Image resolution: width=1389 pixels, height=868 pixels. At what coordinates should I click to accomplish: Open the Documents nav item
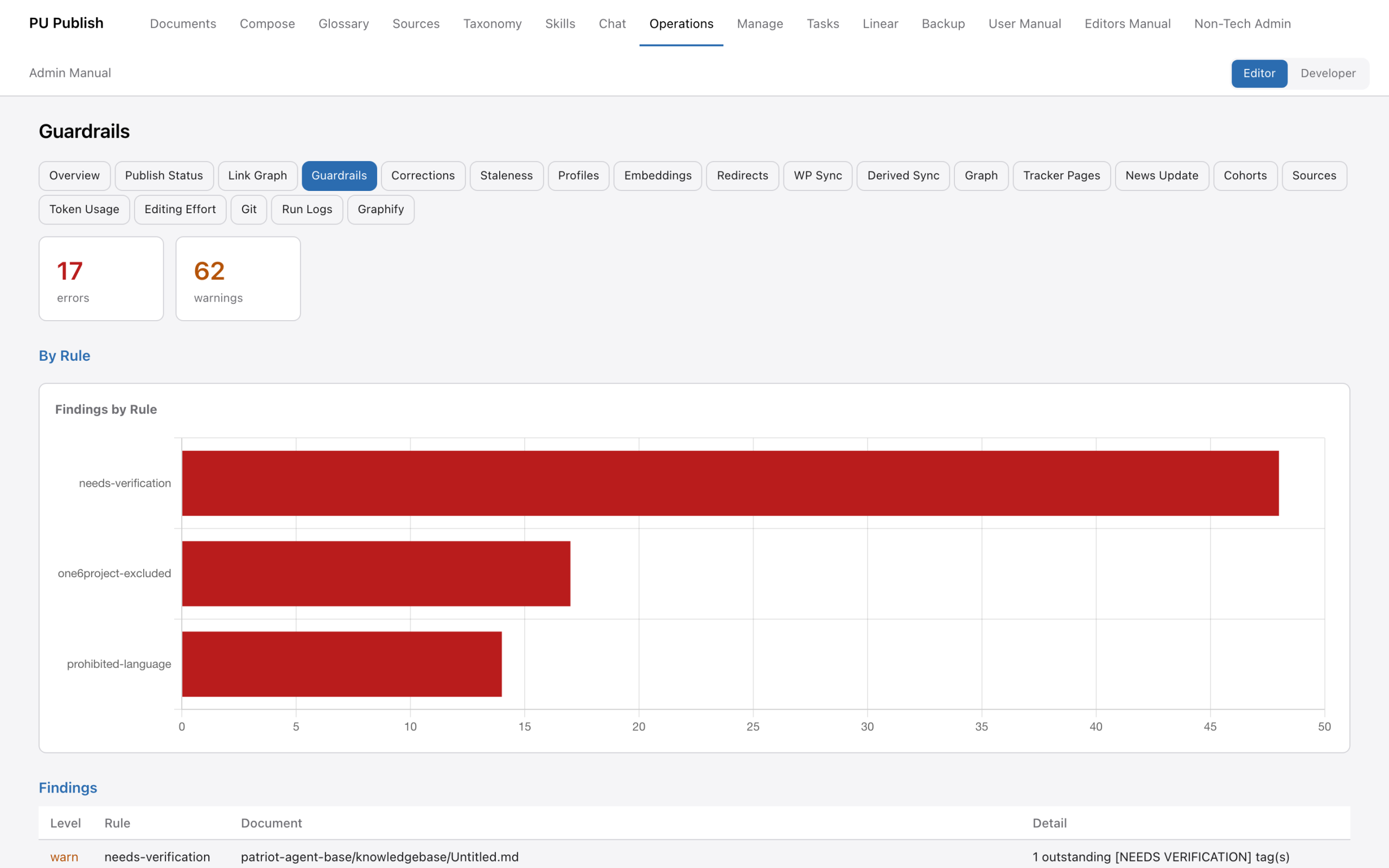[183, 23]
